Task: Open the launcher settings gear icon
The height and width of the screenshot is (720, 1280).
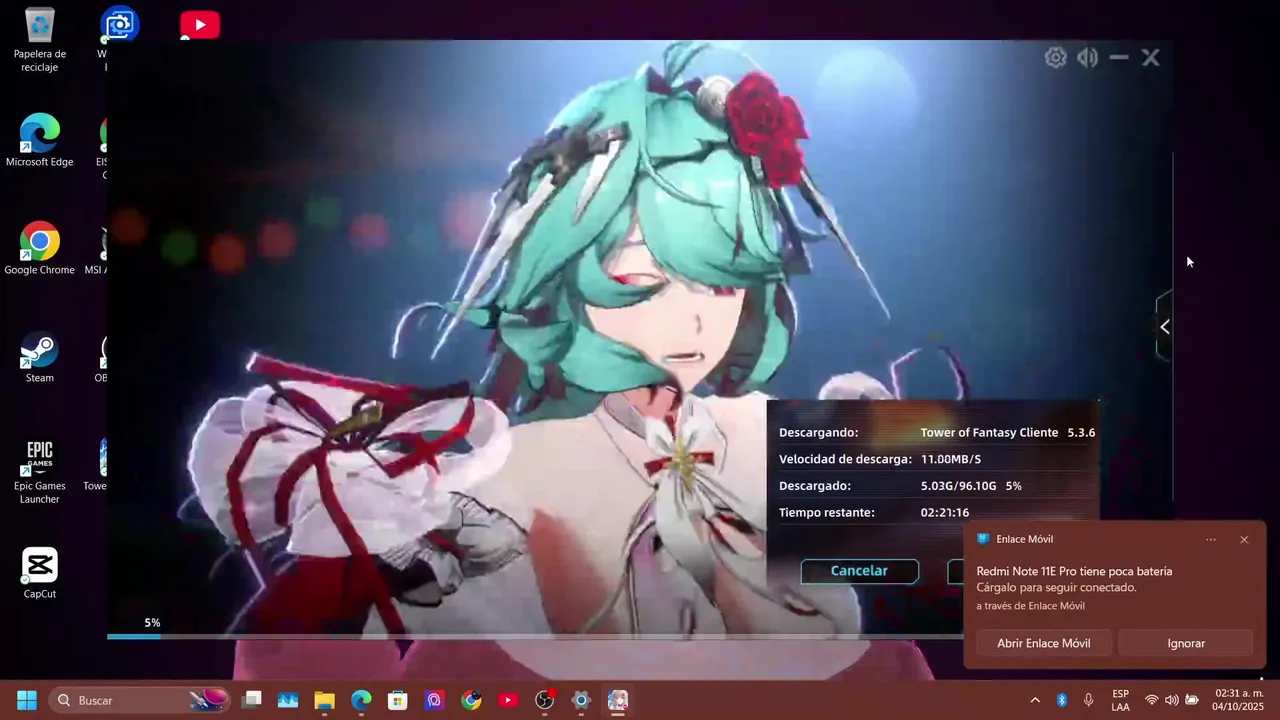Action: tap(1055, 58)
